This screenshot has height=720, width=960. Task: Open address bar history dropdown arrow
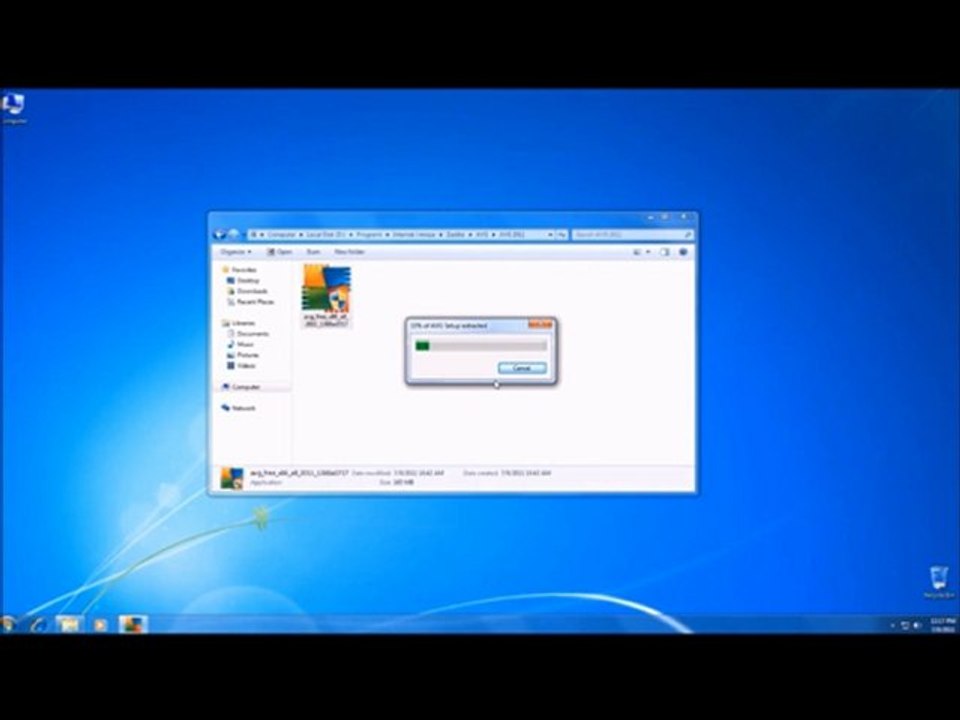coord(550,234)
